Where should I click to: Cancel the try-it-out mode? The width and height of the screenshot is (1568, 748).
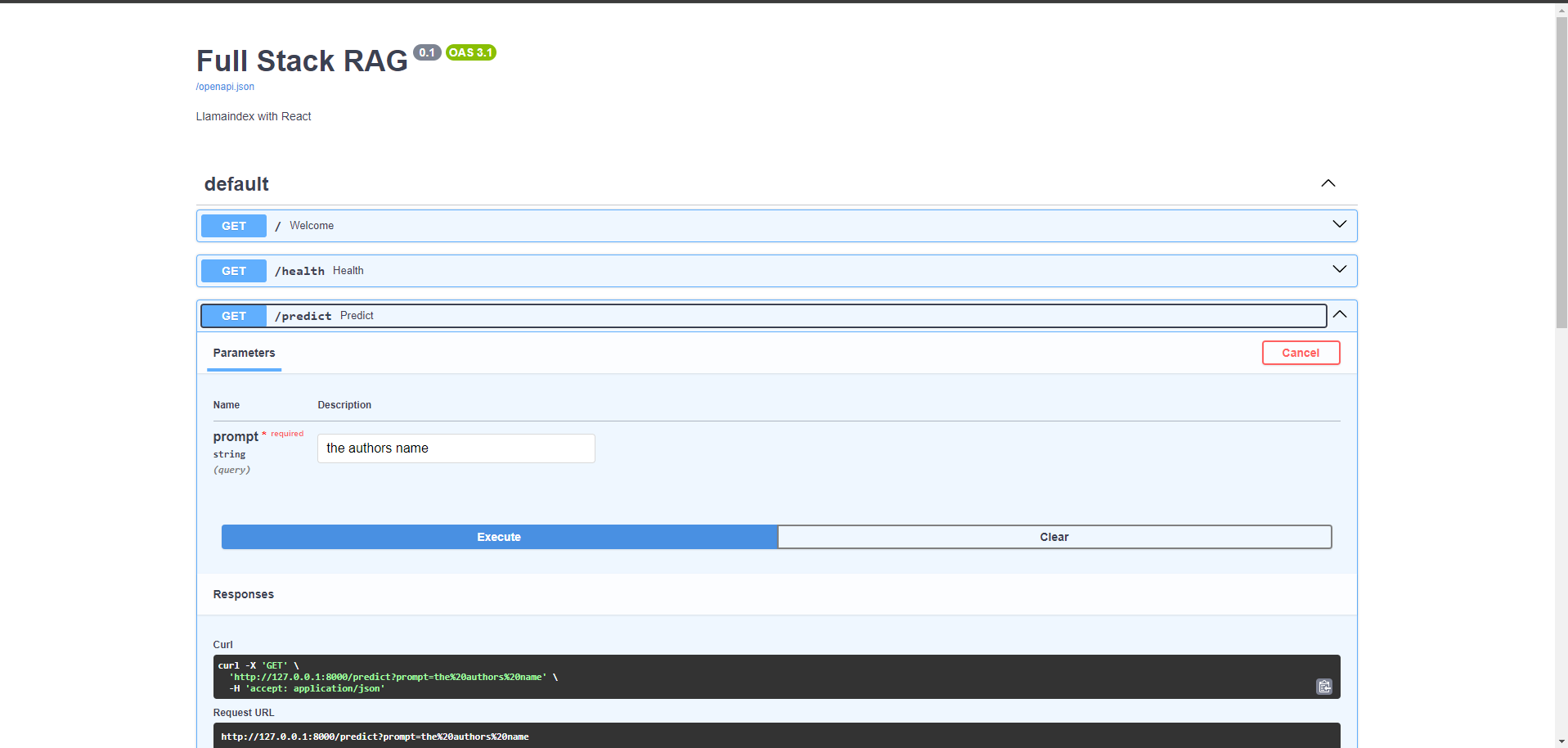coord(1301,353)
